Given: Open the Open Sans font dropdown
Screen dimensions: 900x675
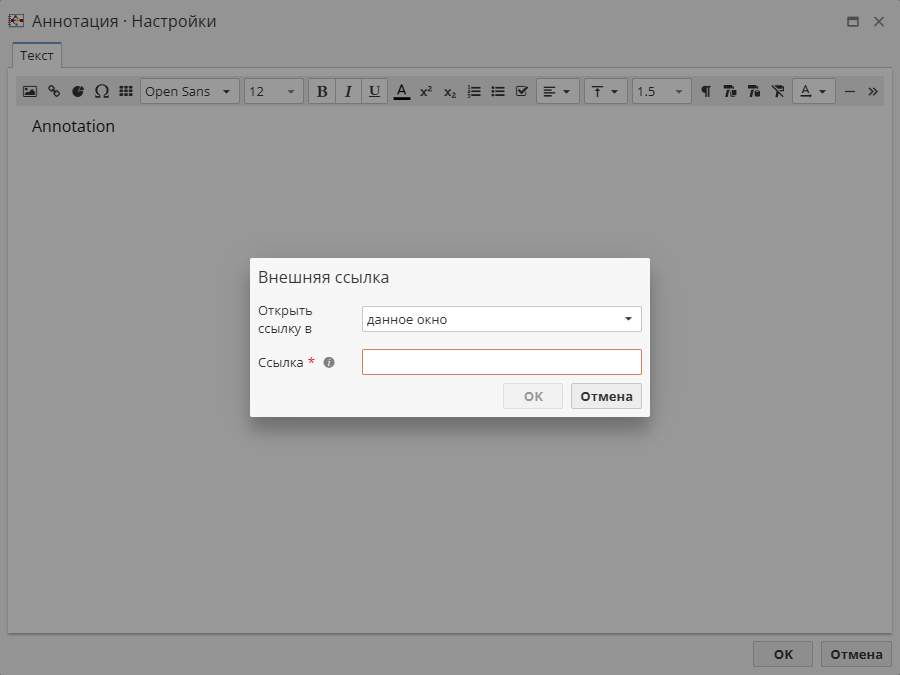Looking at the screenshot, I should 190,91.
